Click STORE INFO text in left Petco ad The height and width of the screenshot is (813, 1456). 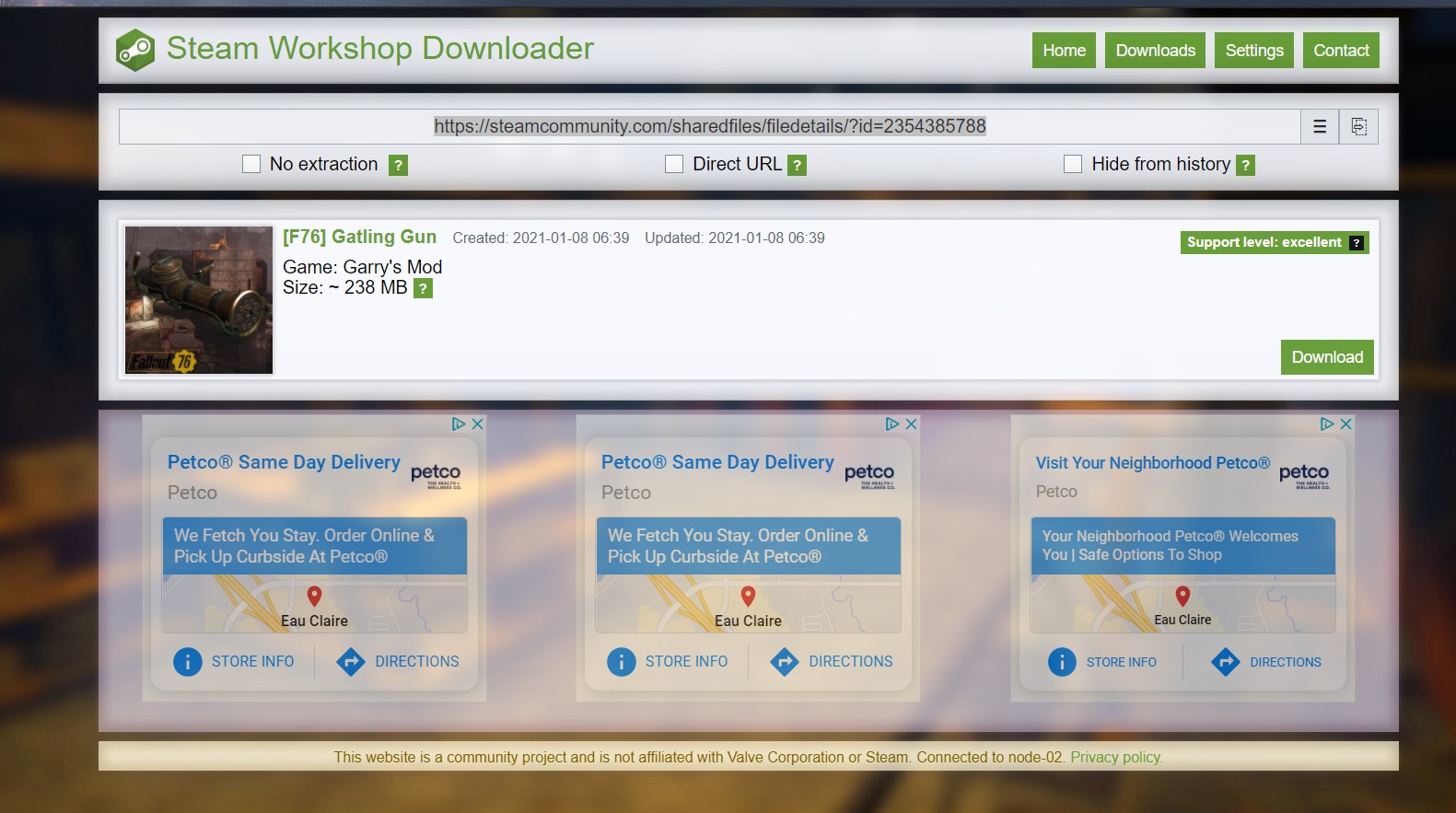click(252, 661)
